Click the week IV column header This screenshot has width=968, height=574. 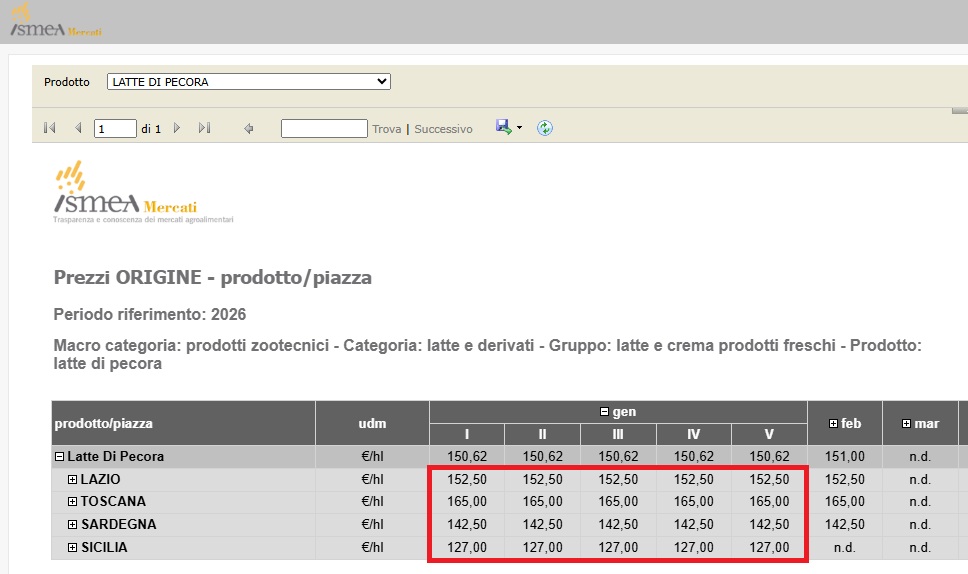tap(694, 435)
